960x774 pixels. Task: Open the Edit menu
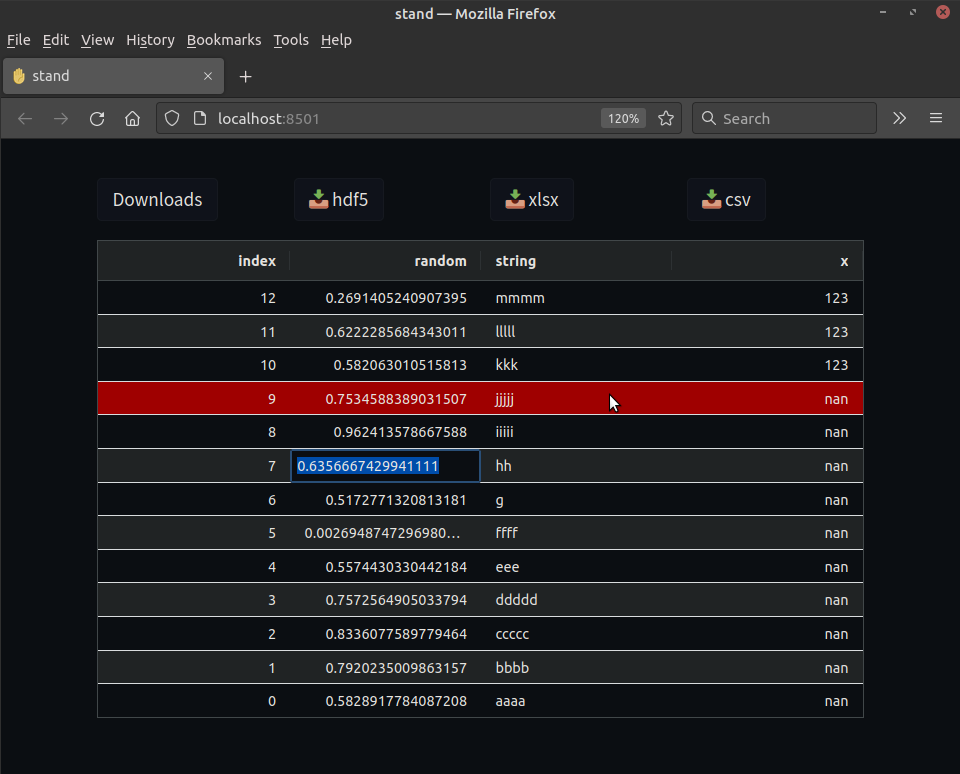pyautogui.click(x=56, y=40)
